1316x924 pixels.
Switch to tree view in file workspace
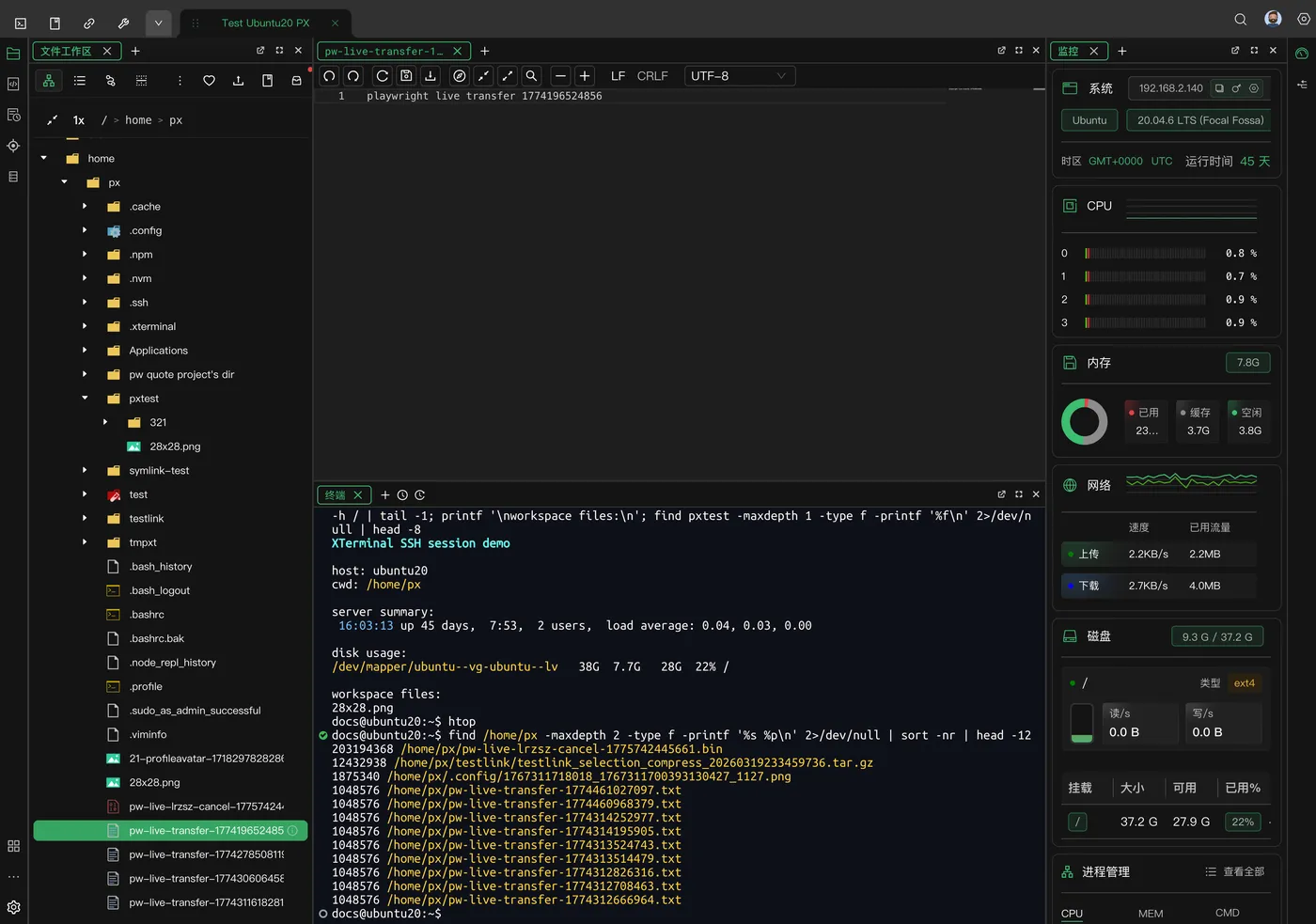(x=49, y=81)
